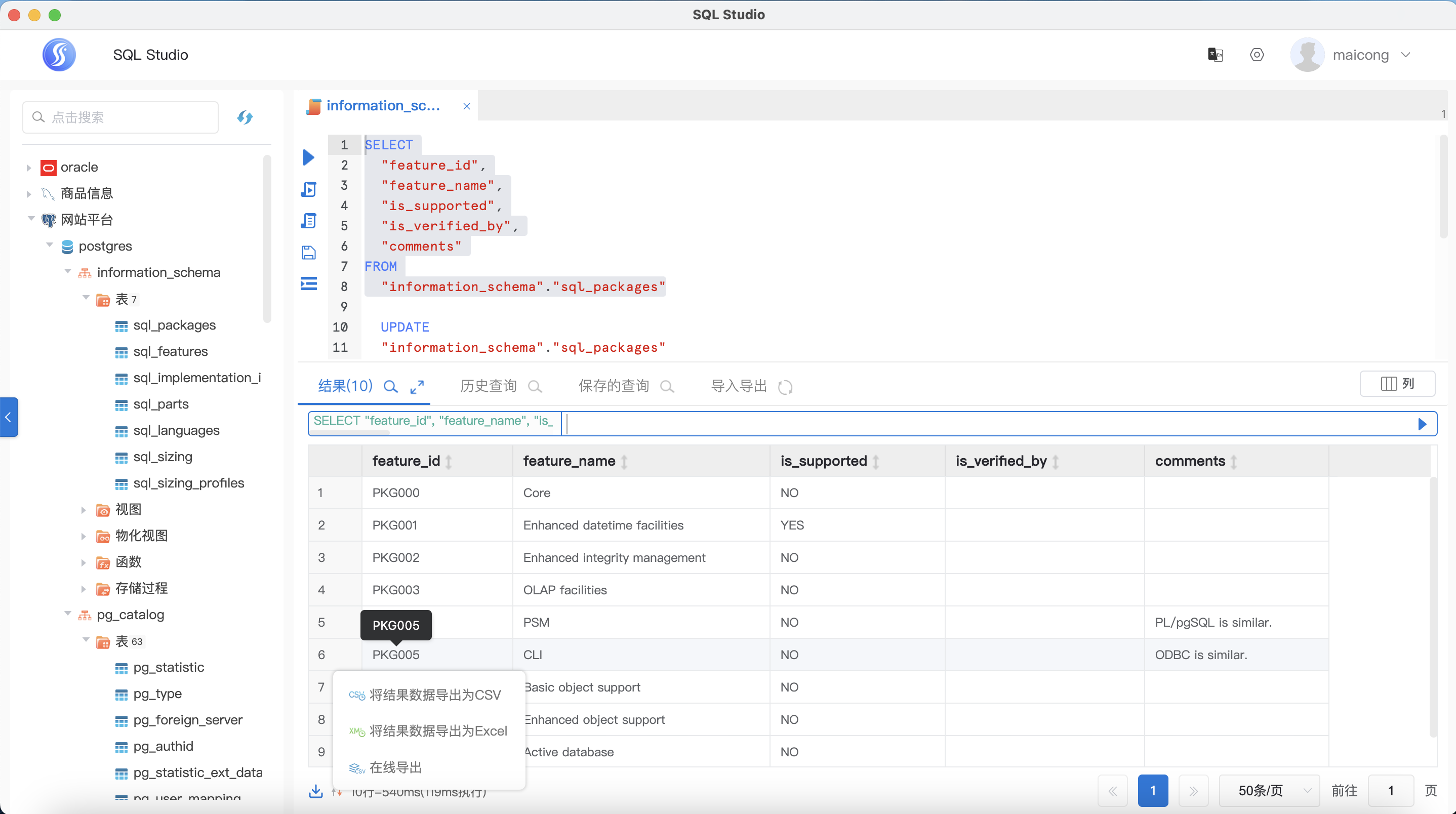1456x814 pixels.
Task: Click the next pages double-arrow button
Action: click(x=1193, y=791)
